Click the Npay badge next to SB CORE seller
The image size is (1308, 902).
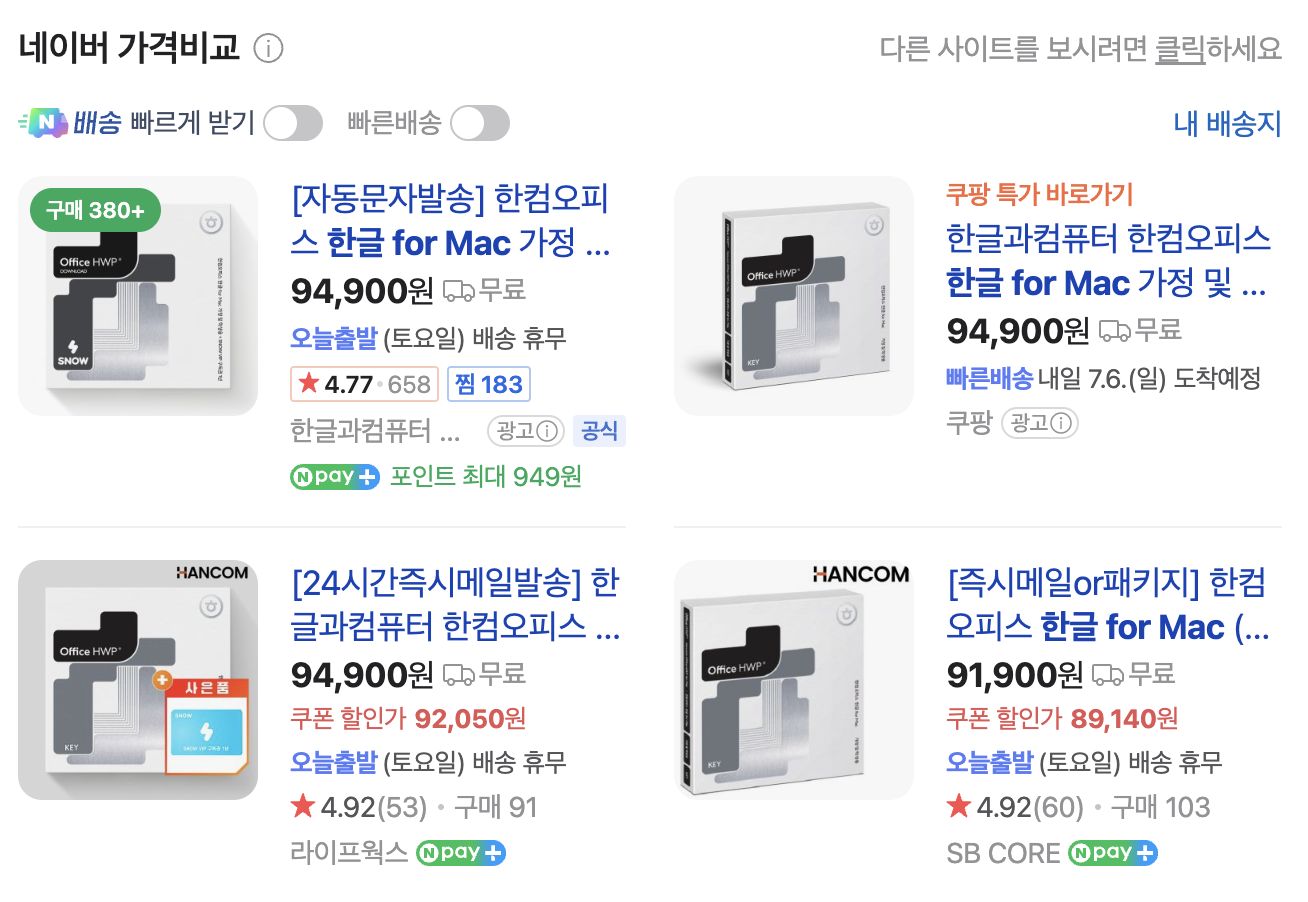(x=1112, y=853)
